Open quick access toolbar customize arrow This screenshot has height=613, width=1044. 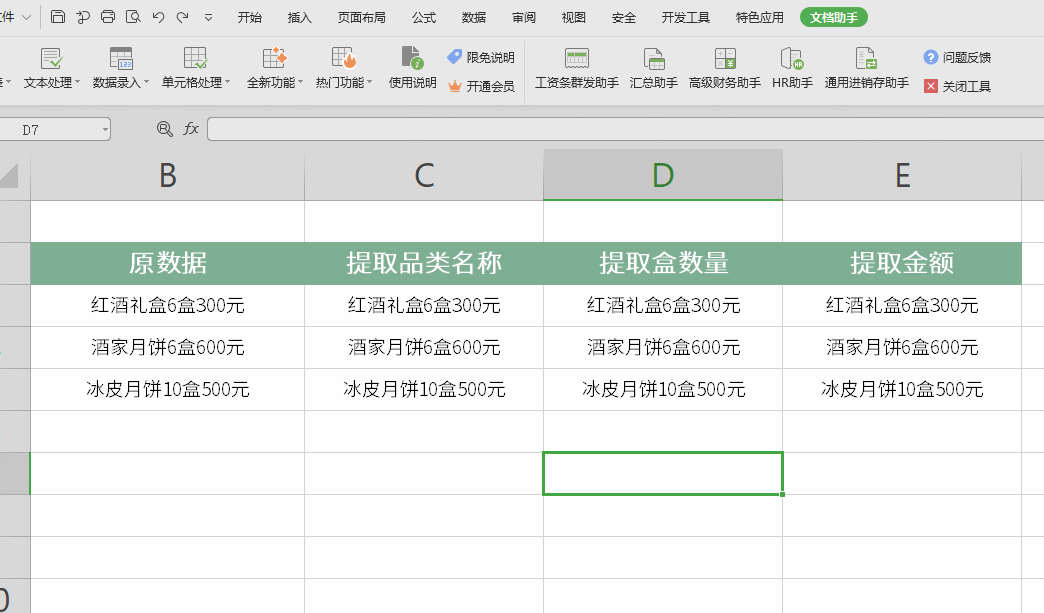208,18
